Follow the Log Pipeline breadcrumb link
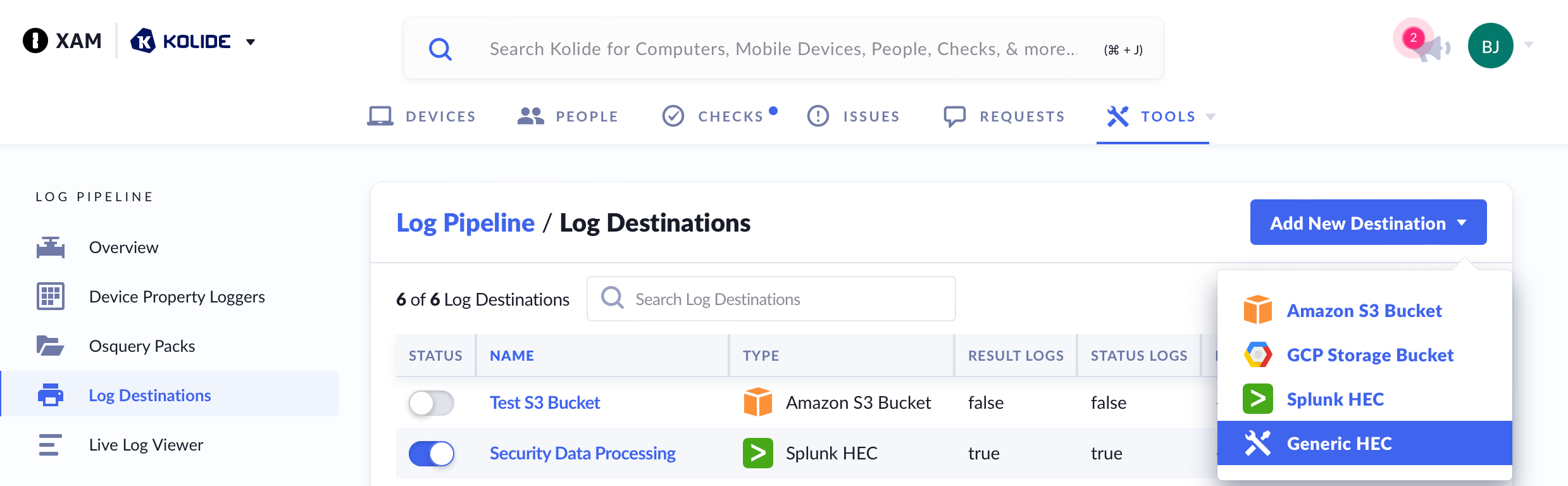1568x486 pixels. point(465,223)
